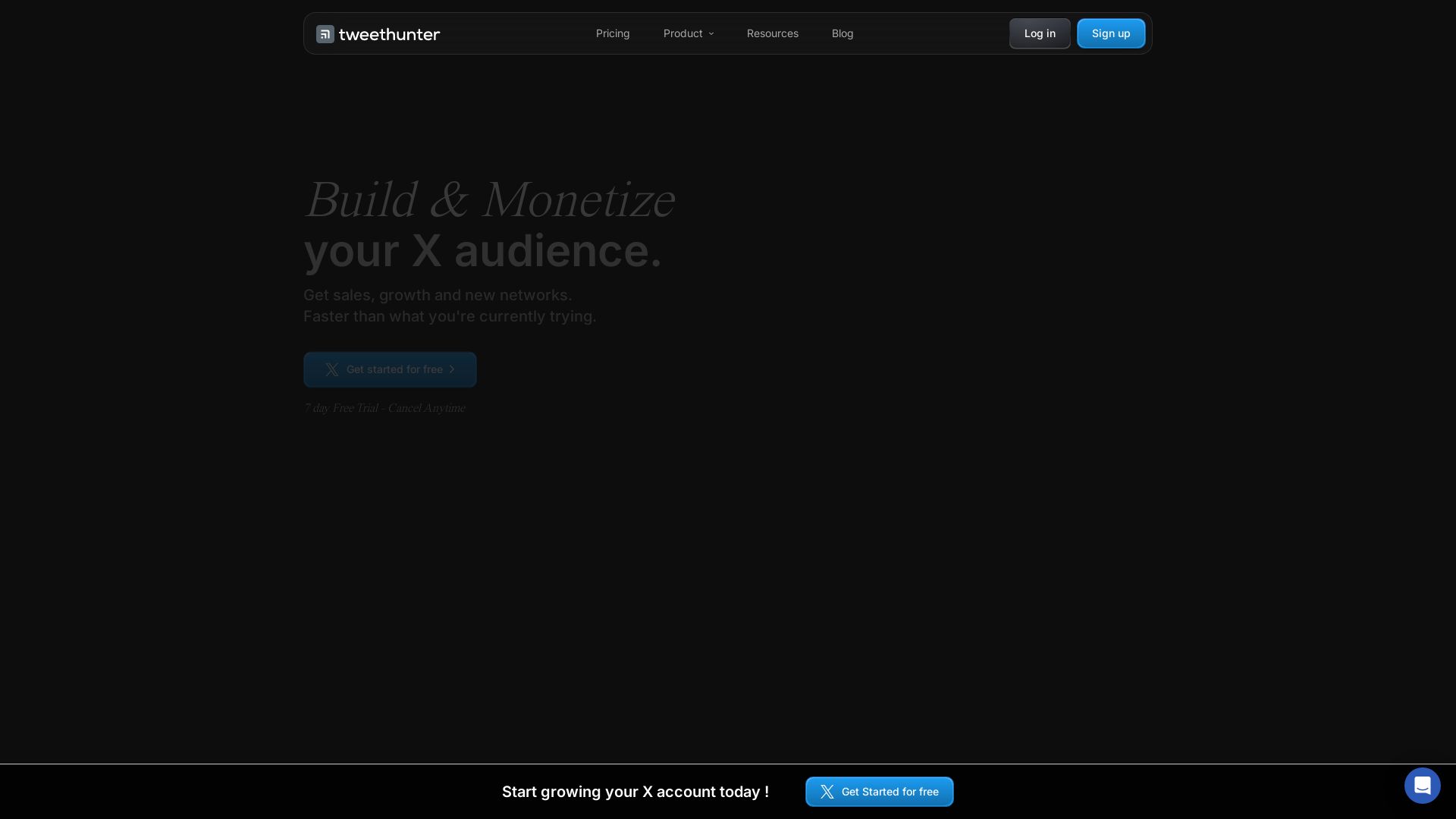This screenshot has height=819, width=1456.
Task: Click the 'Get sales, growth' subheading text
Action: pos(438,295)
